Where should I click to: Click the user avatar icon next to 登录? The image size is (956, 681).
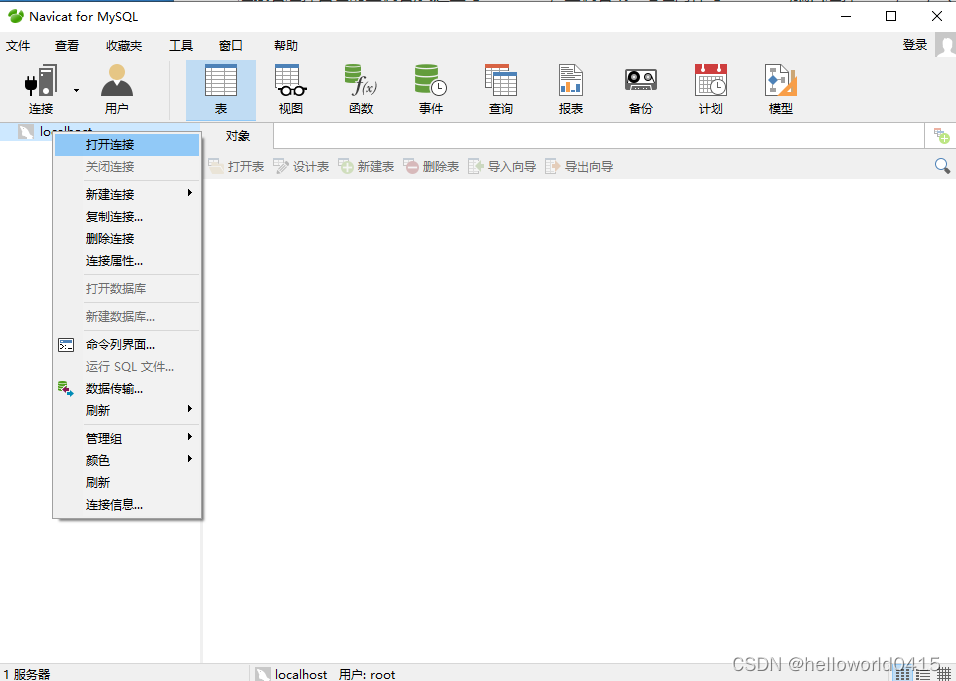coord(945,46)
